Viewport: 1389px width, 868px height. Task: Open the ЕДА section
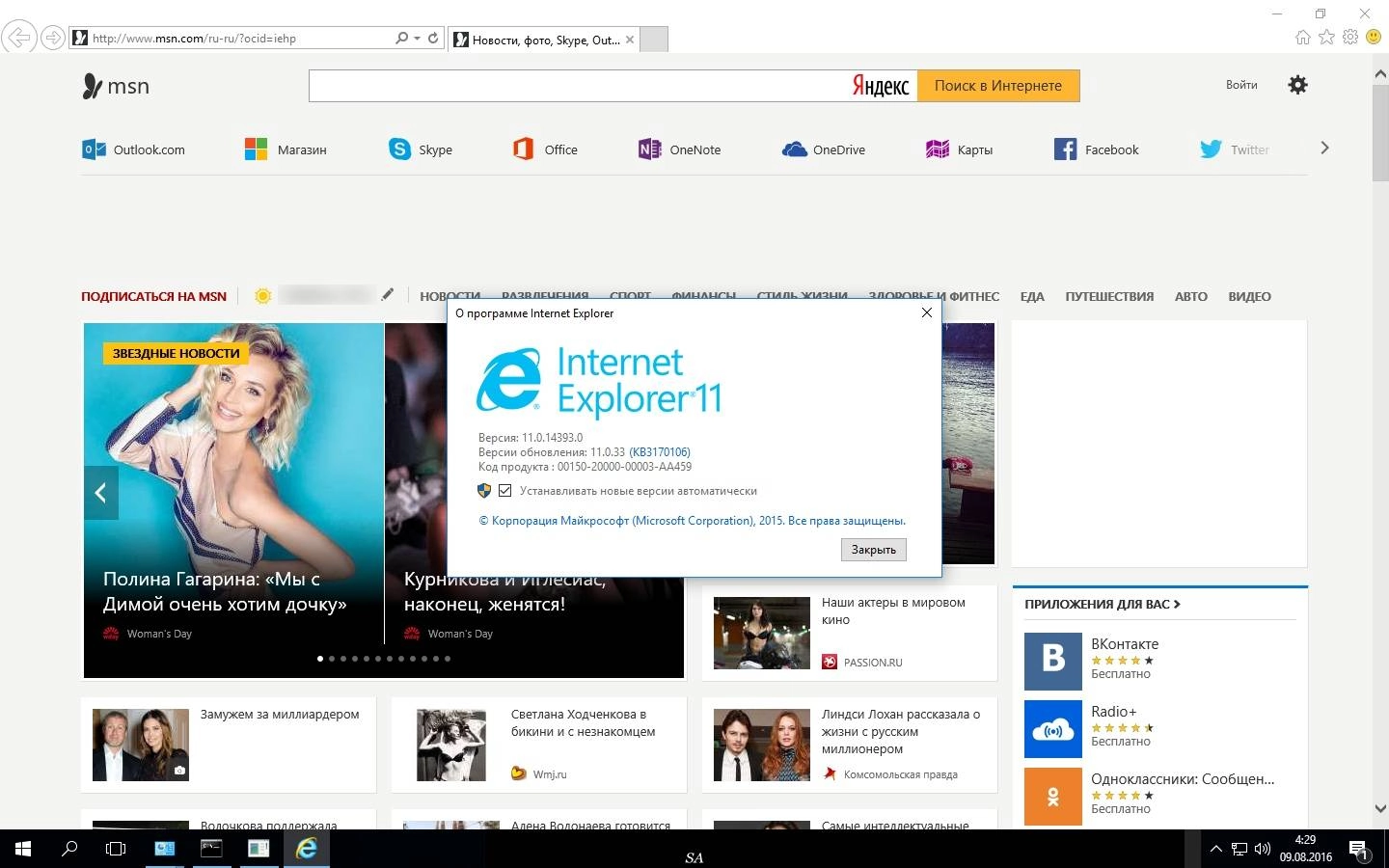pos(1032,296)
